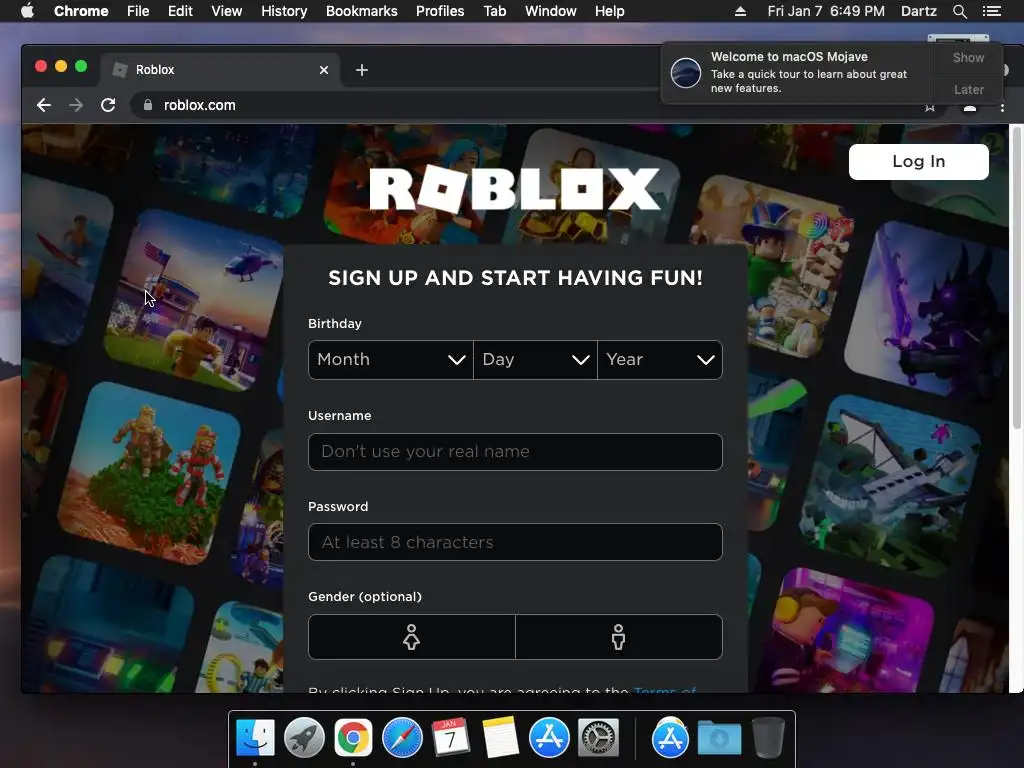
Task: Click the date and time in menu bar
Action: click(x=825, y=11)
